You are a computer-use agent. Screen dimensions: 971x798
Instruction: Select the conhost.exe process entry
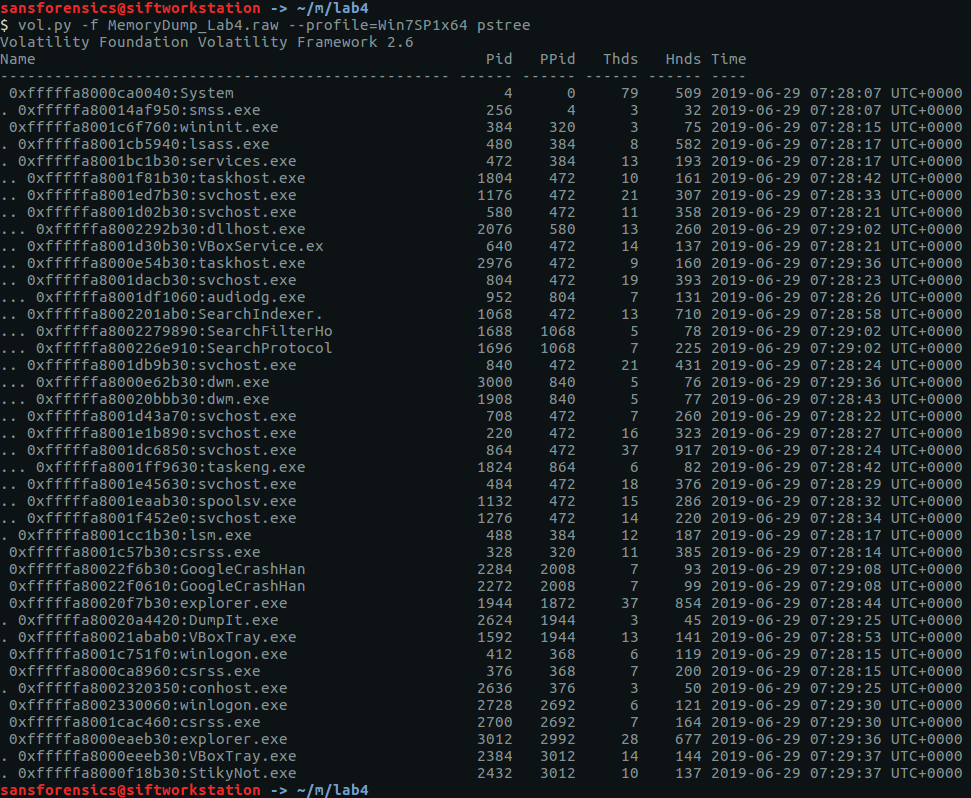pyautogui.click(x=152, y=688)
